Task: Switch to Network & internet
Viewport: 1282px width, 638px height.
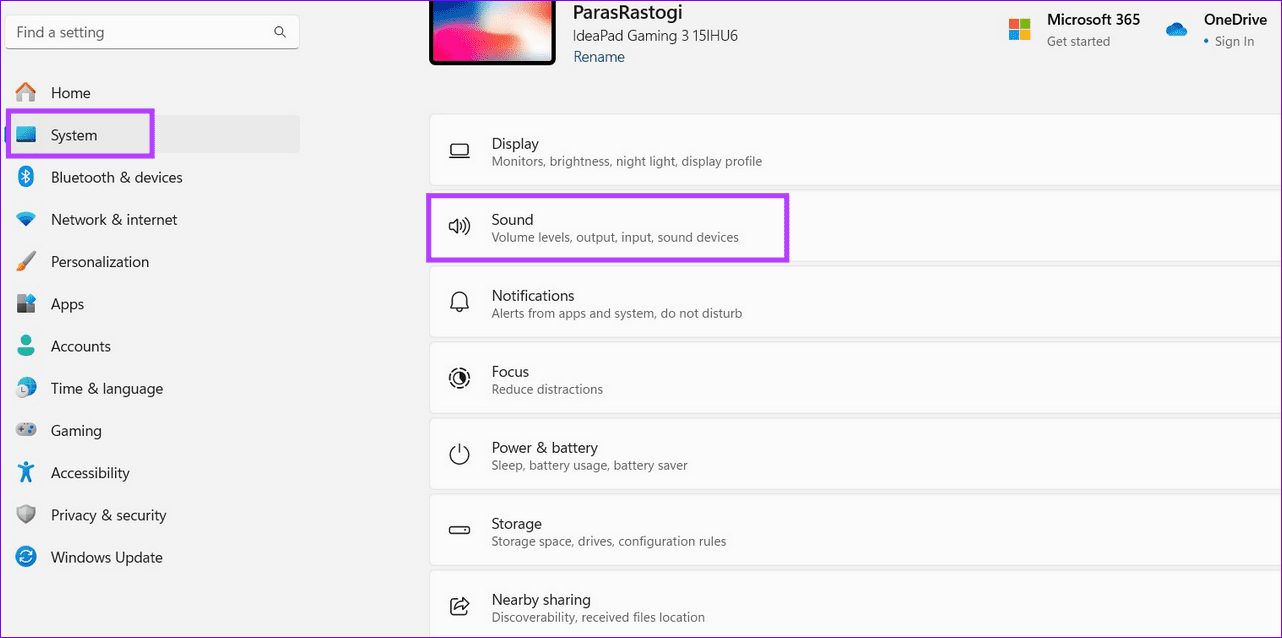Action: pos(114,219)
